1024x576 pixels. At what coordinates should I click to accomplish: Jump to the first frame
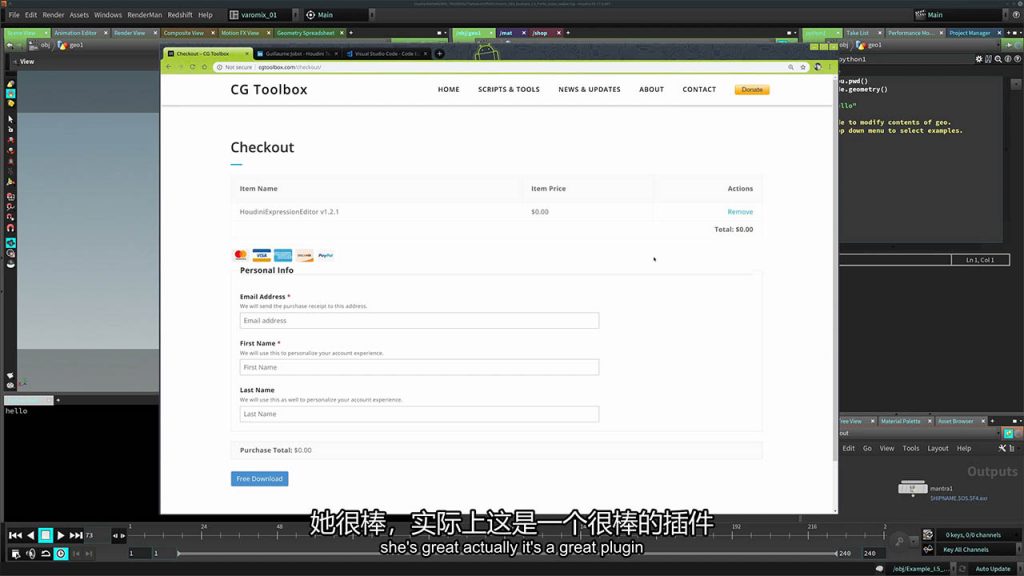(x=15, y=536)
